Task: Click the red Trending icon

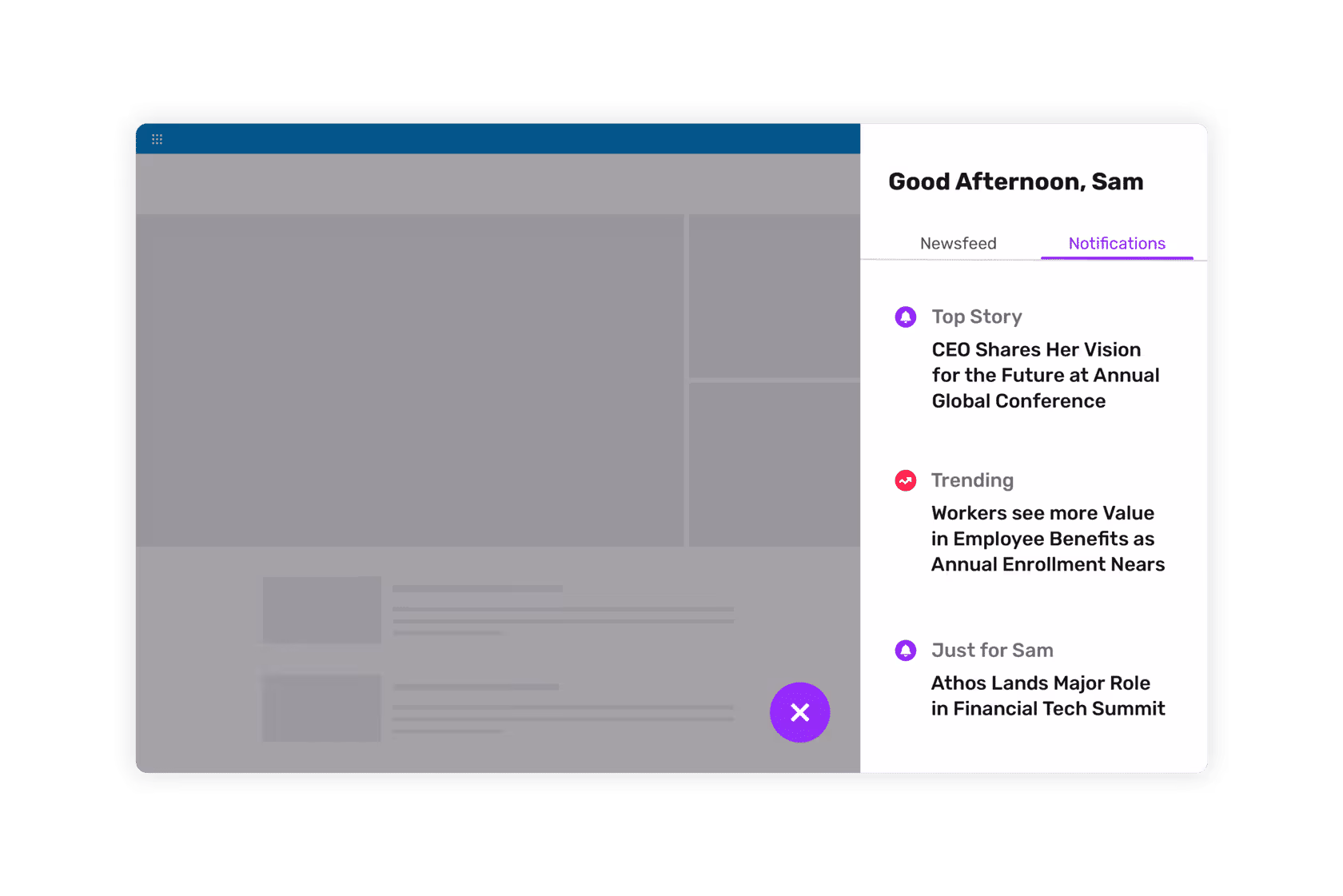Action: point(905,480)
